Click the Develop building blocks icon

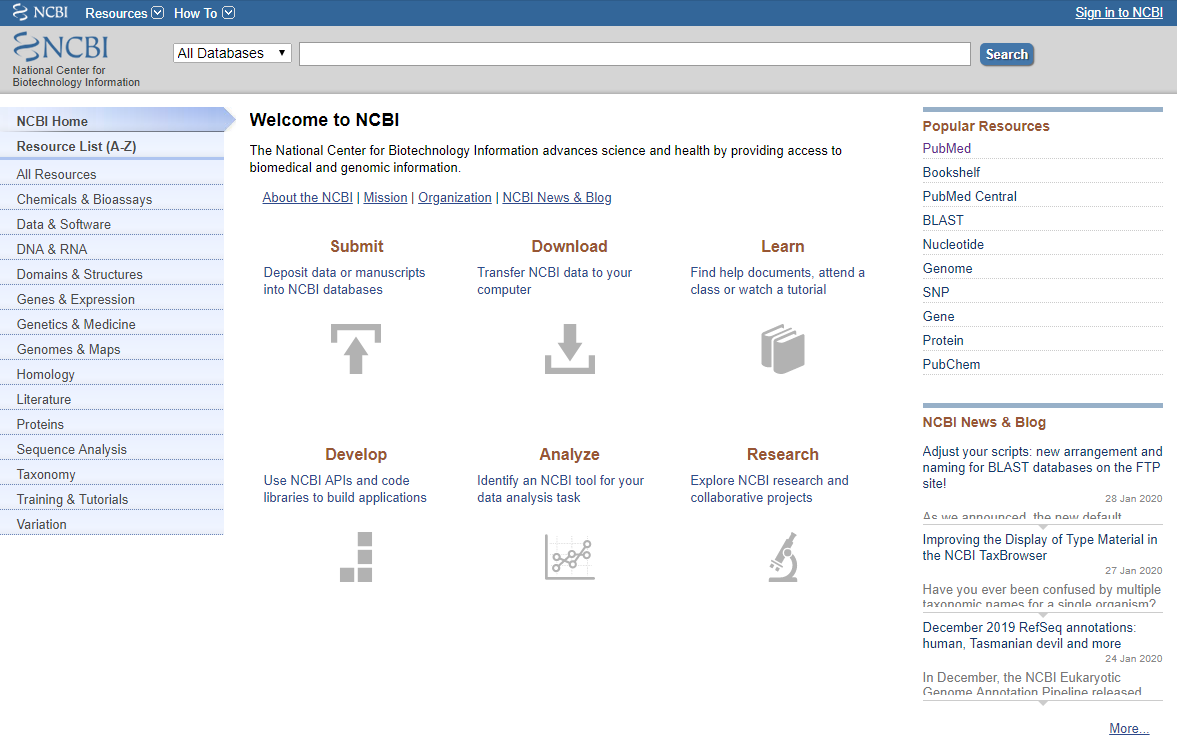click(x=356, y=557)
